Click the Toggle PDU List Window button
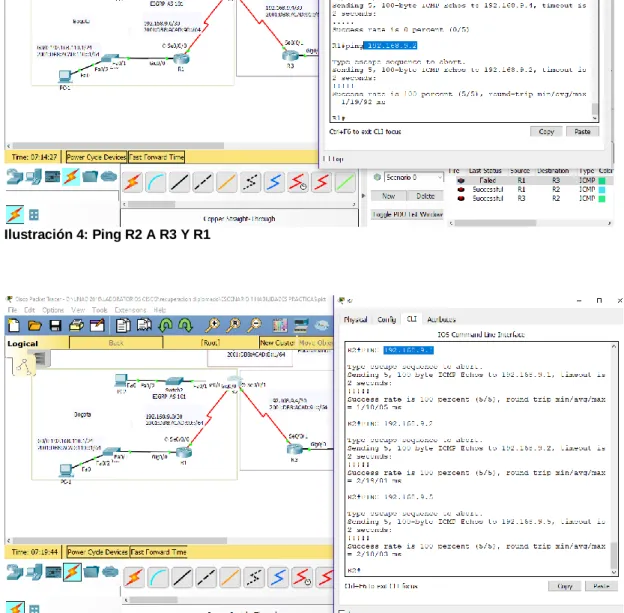Image resolution: width=624 pixels, height=613 pixels. (407, 215)
